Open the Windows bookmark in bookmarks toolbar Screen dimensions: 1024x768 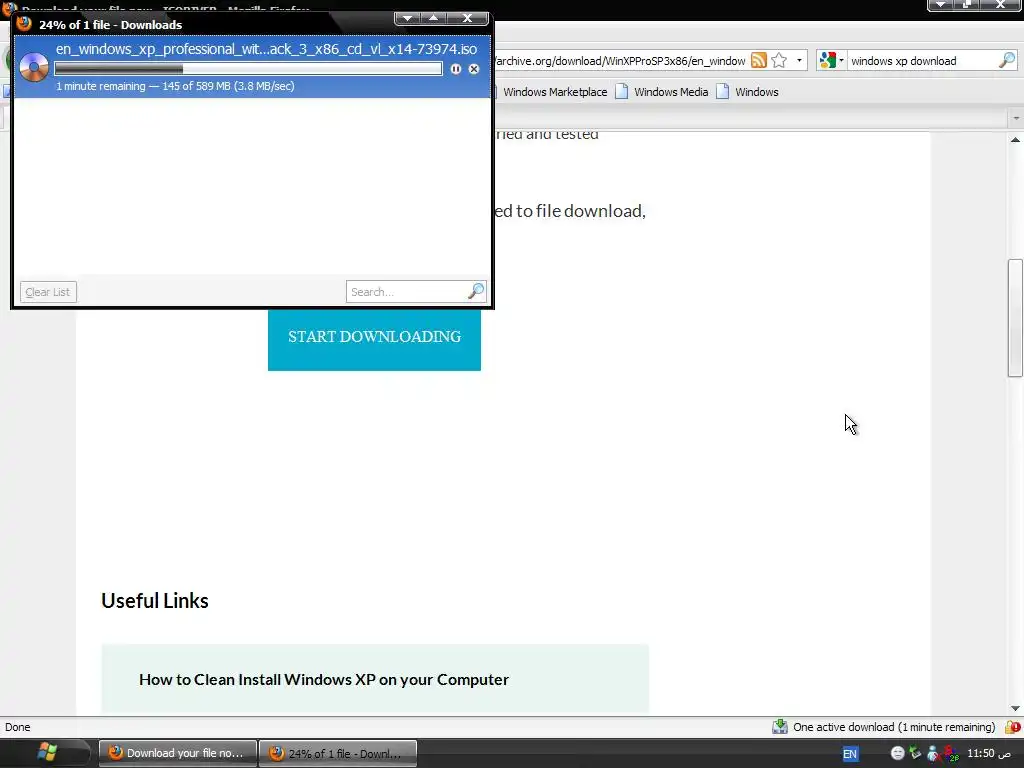tap(748, 92)
